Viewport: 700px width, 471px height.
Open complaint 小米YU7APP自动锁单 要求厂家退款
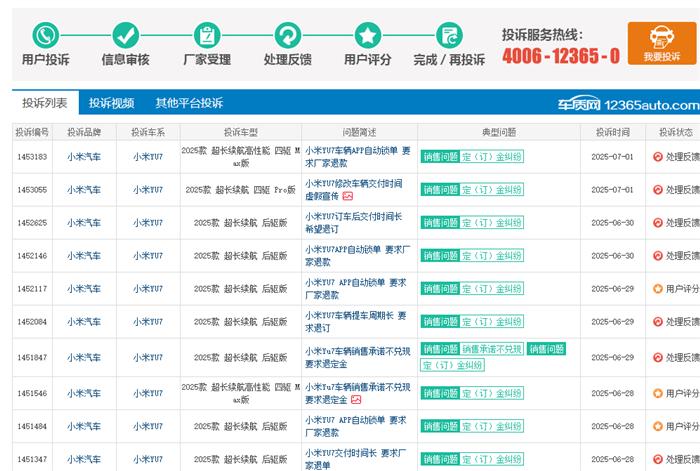click(x=358, y=256)
